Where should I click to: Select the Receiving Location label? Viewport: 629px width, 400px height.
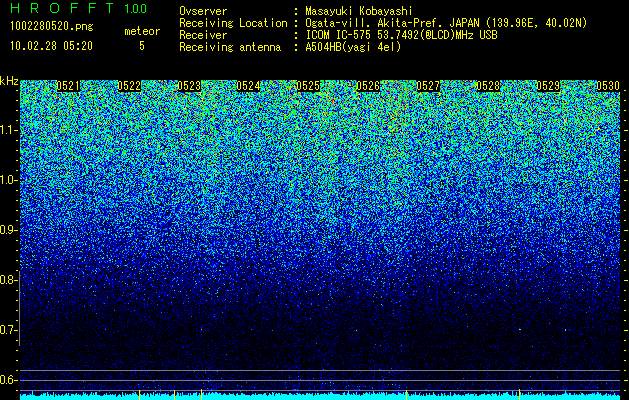[x=233, y=23]
